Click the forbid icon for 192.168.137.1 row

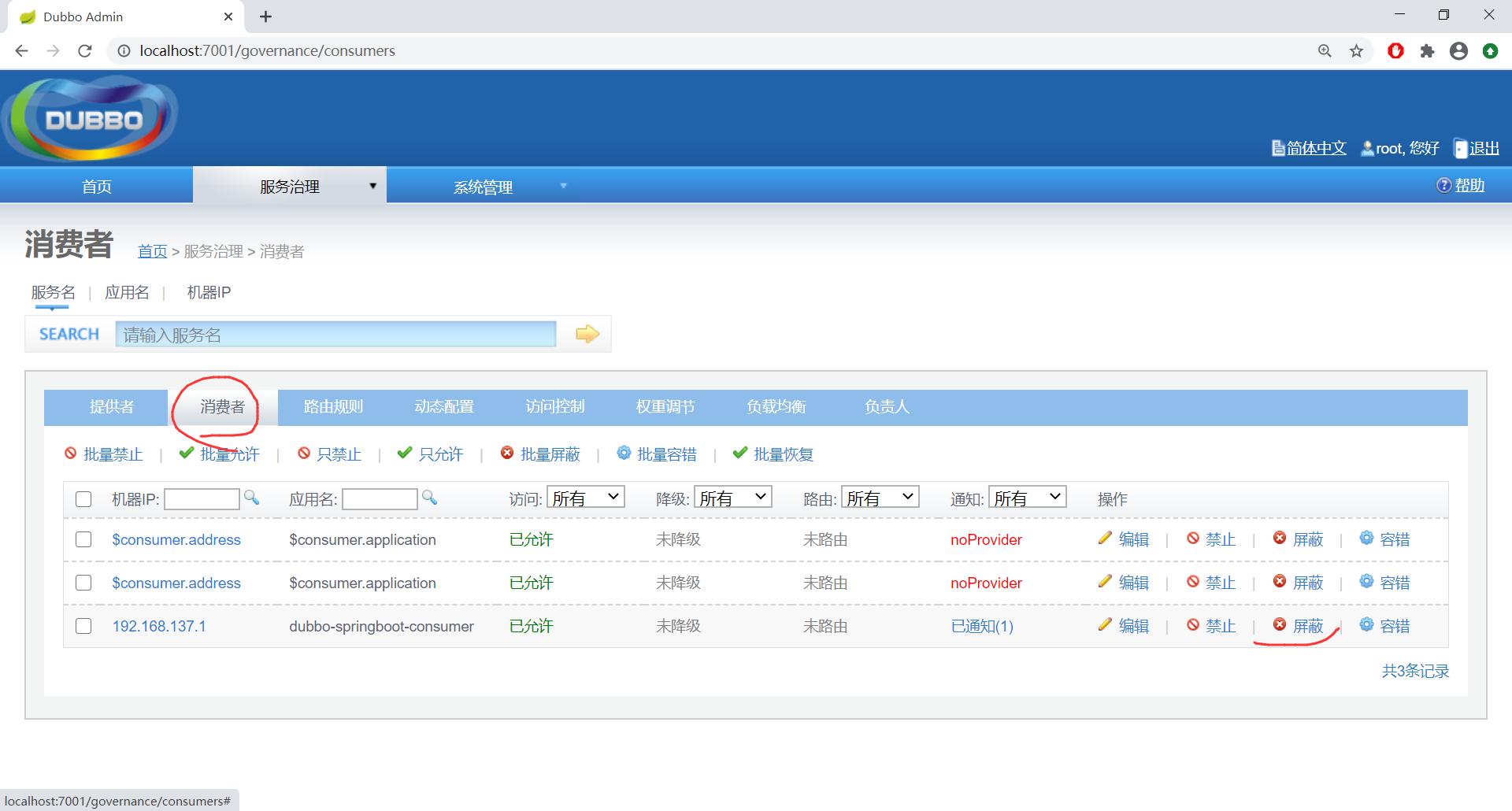1193,624
